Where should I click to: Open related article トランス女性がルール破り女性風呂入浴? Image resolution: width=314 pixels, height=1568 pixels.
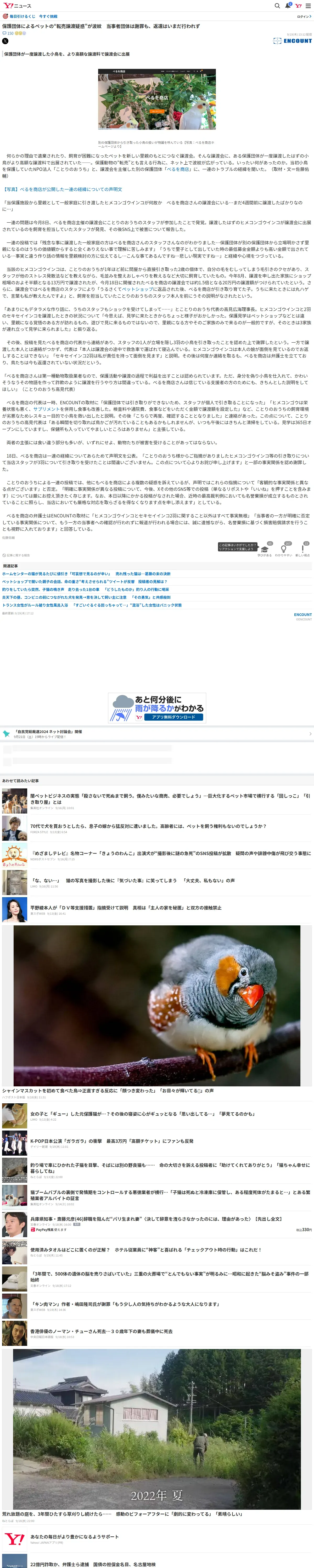(x=92, y=605)
